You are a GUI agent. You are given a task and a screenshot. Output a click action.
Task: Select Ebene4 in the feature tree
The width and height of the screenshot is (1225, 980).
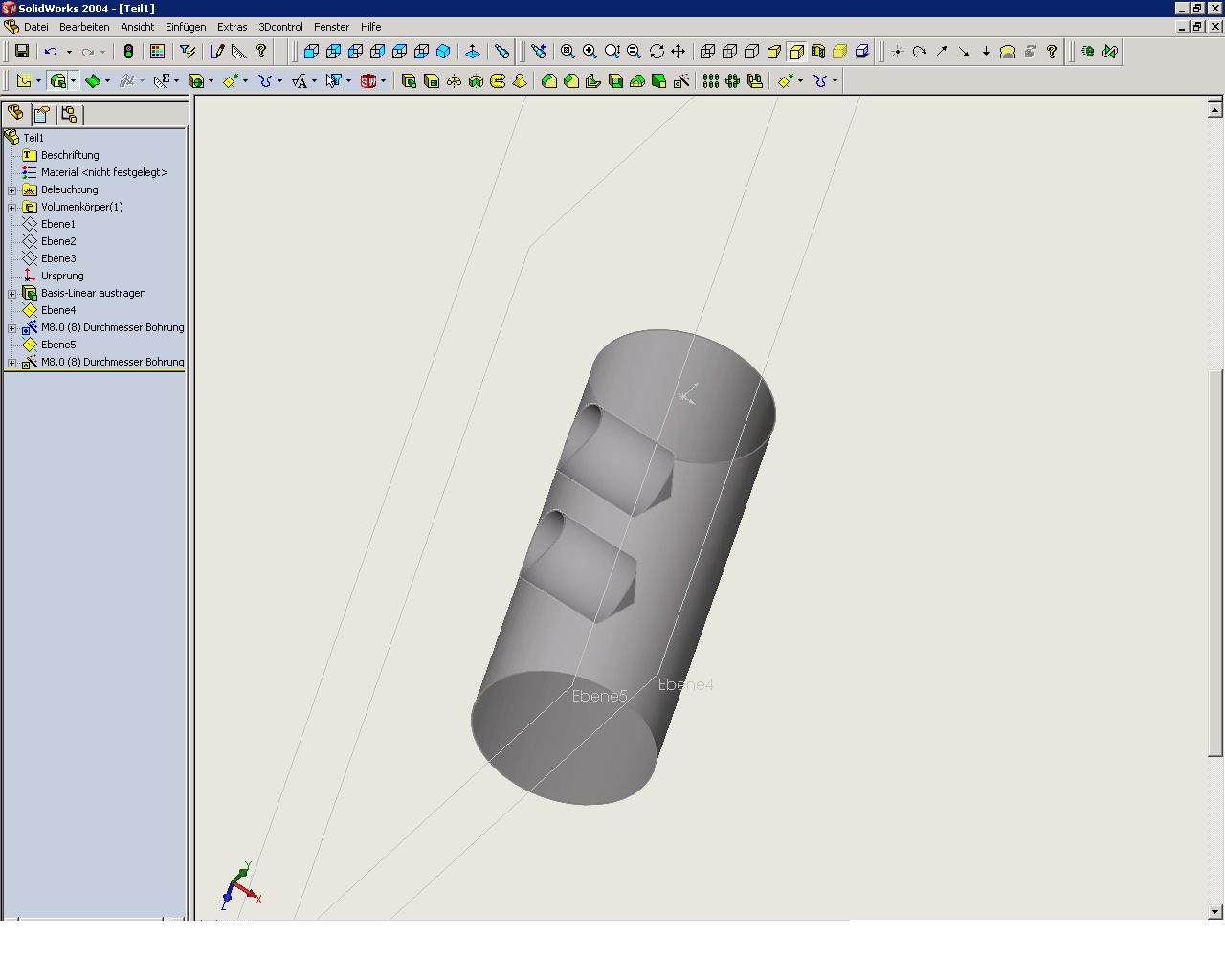(x=58, y=310)
